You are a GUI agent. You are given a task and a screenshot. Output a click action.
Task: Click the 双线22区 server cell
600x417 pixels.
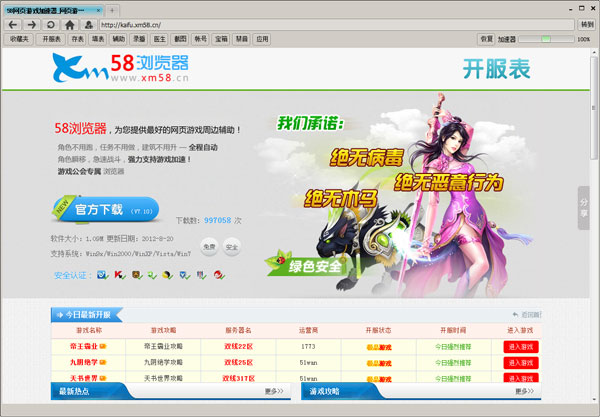tap(238, 347)
